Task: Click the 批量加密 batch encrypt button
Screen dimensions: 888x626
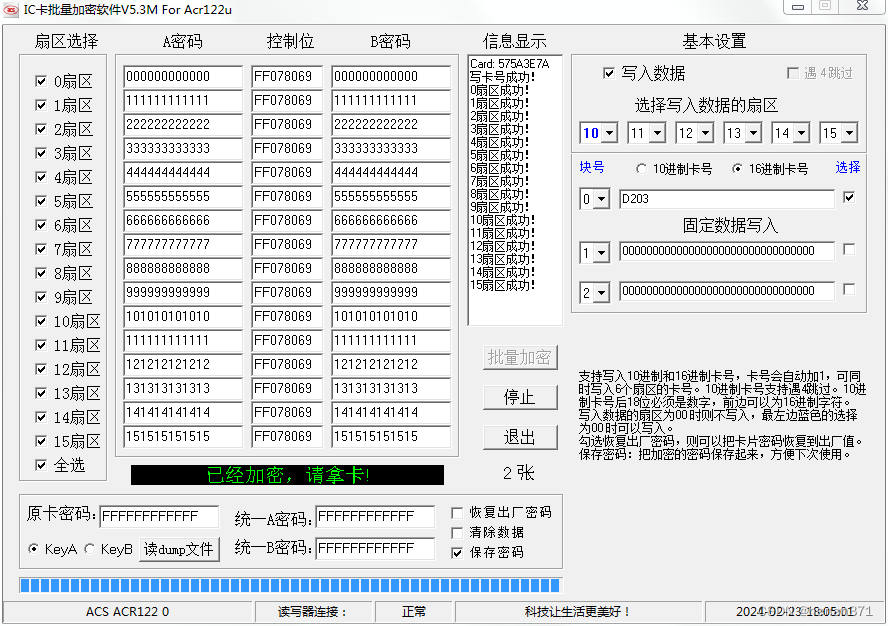Action: [520, 357]
